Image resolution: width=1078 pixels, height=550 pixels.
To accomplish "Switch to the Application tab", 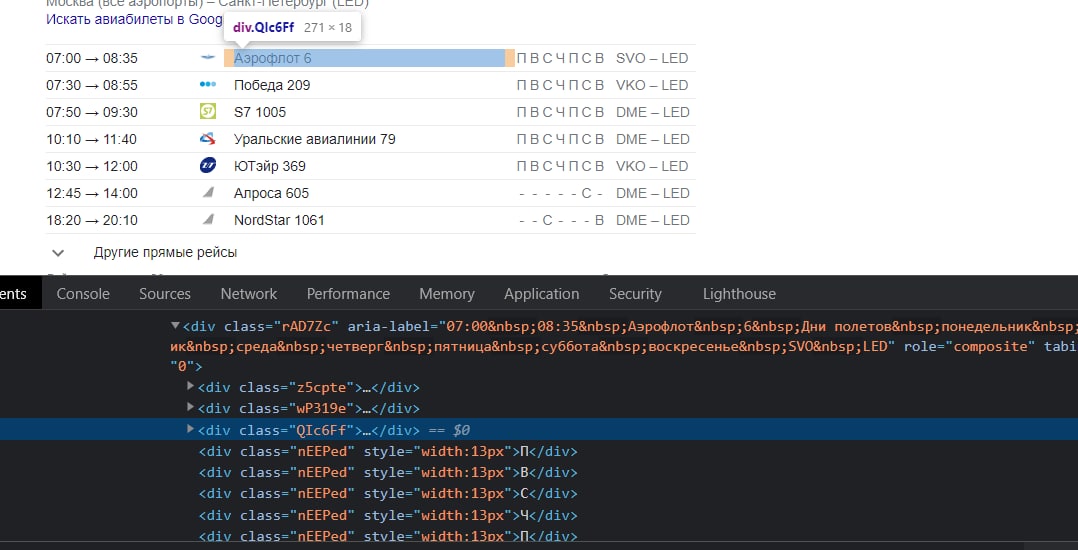I will pyautogui.click(x=542, y=294).
